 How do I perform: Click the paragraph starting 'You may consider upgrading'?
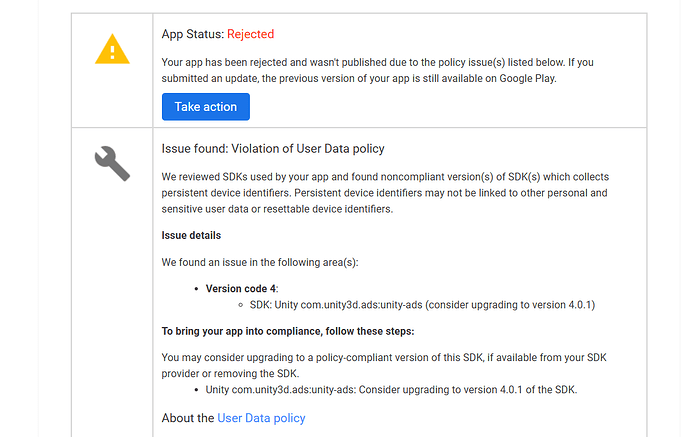384,366
